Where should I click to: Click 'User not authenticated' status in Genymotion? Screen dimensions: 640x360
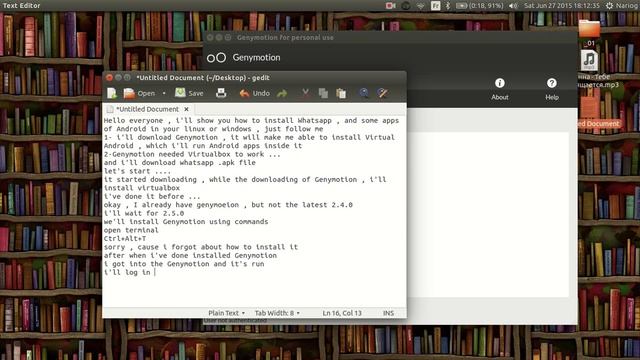pos(235,321)
